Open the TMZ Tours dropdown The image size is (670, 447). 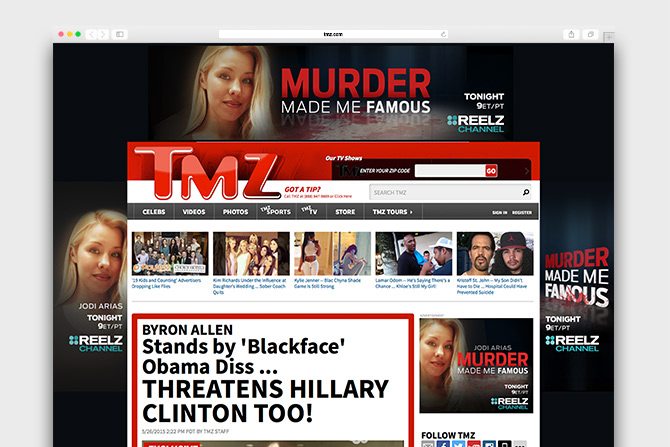[392, 212]
